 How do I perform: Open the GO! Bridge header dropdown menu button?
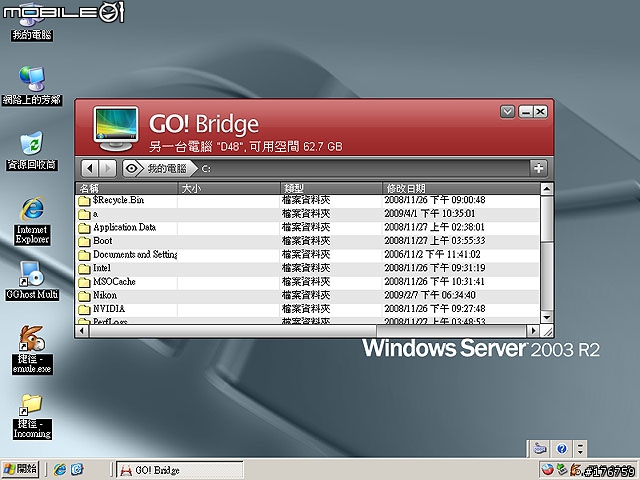click(507, 111)
